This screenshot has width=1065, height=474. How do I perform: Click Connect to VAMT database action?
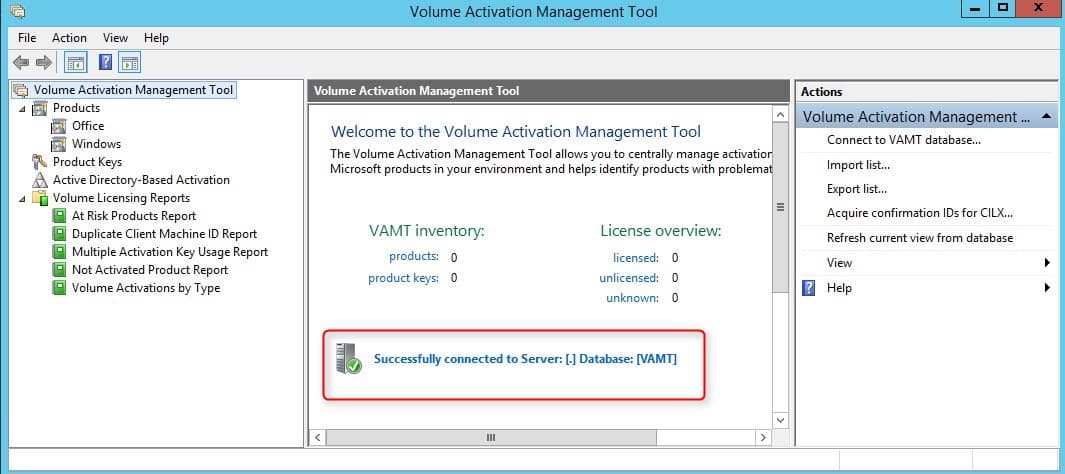click(x=903, y=140)
